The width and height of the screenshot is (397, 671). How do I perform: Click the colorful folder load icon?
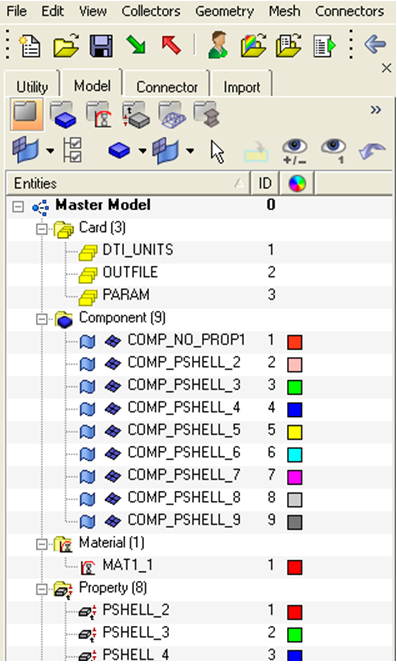click(254, 45)
